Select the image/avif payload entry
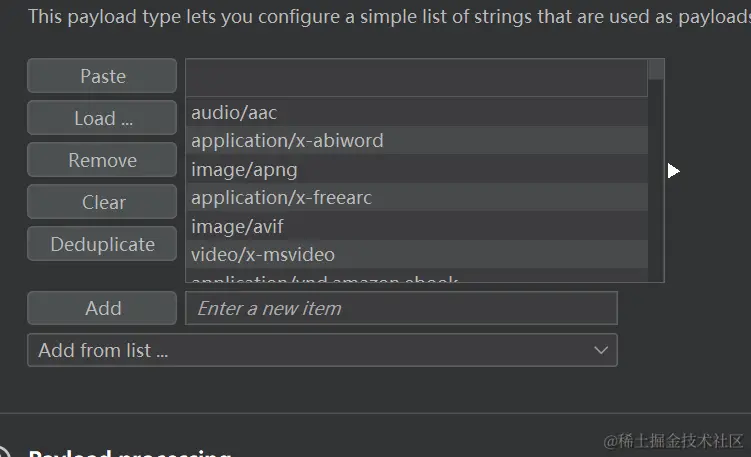The image size is (751, 457). pyautogui.click(x=417, y=226)
